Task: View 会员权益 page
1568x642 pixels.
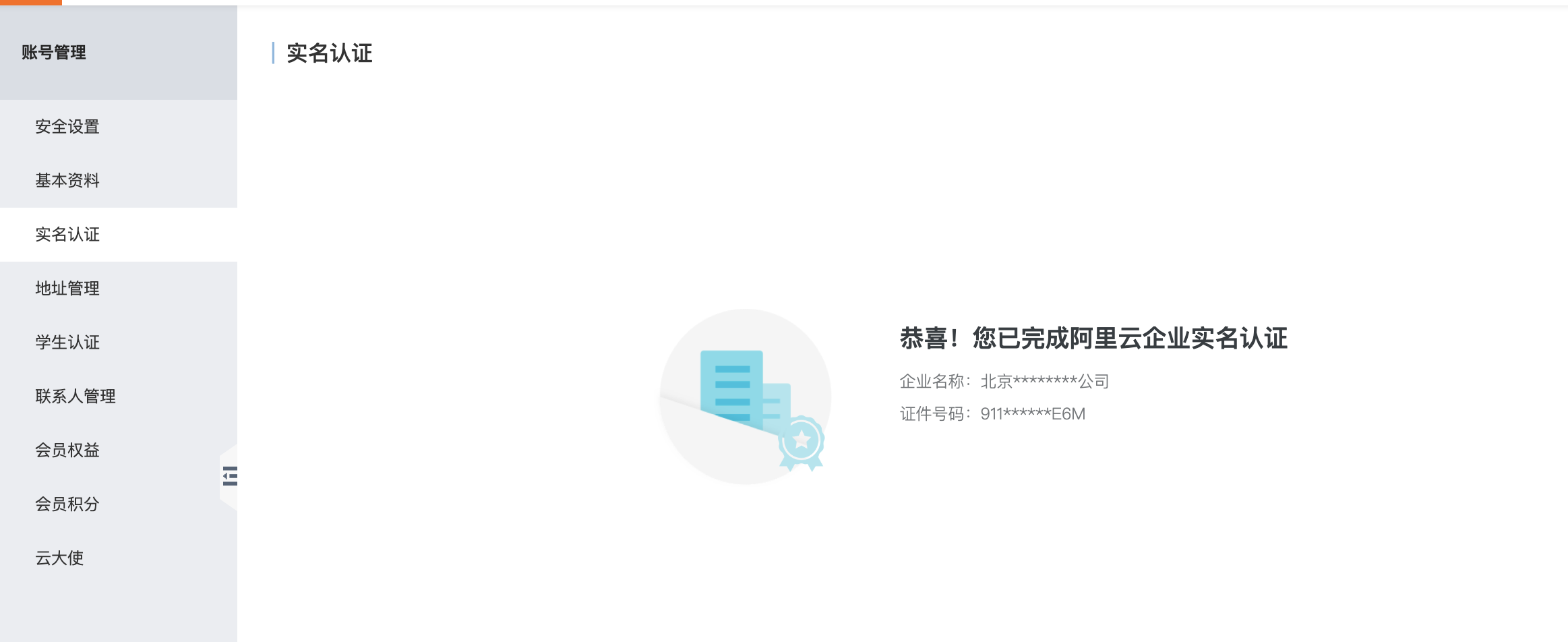Action: click(x=67, y=450)
